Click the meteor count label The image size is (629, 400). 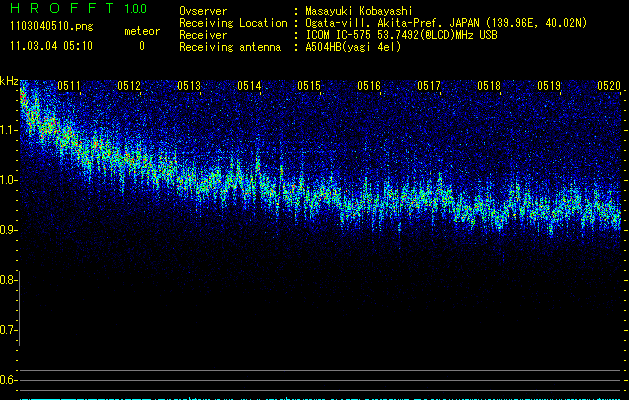(142, 31)
